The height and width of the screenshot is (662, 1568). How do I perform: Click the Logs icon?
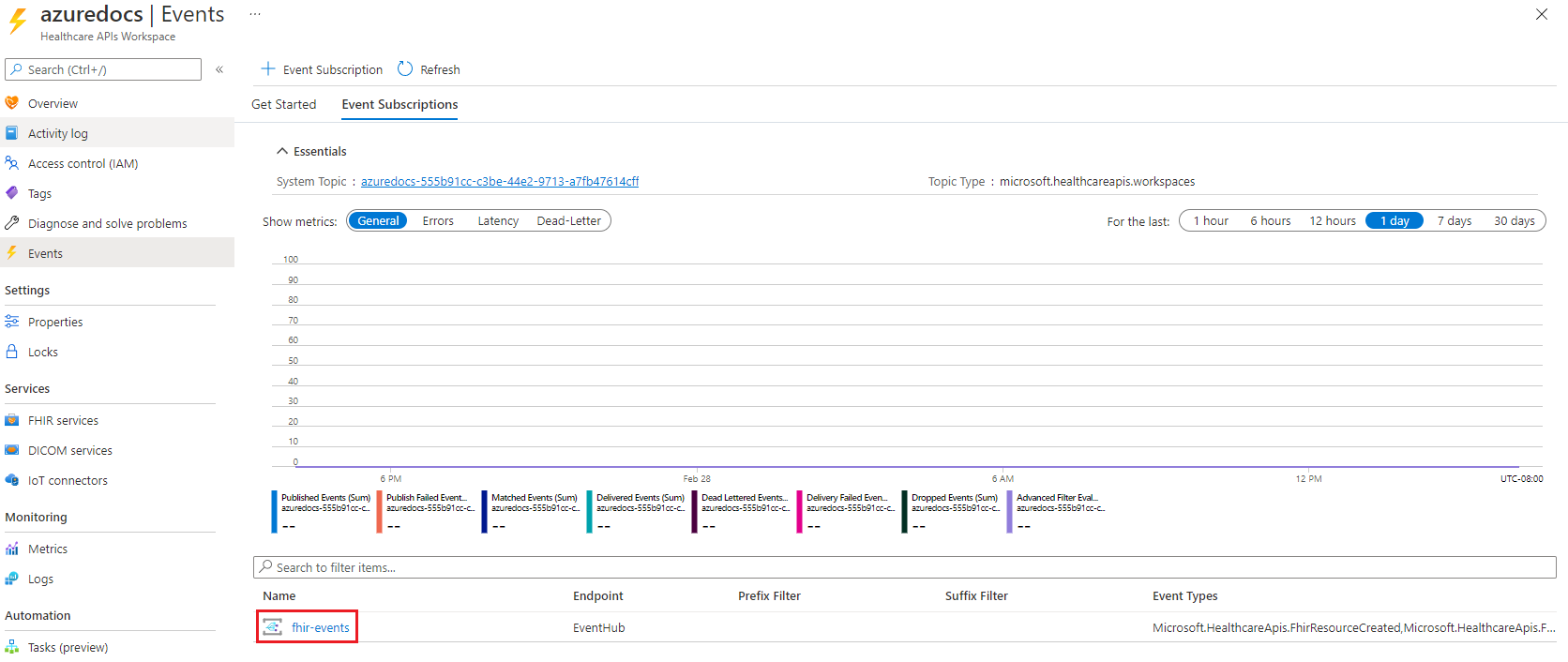[x=12, y=579]
